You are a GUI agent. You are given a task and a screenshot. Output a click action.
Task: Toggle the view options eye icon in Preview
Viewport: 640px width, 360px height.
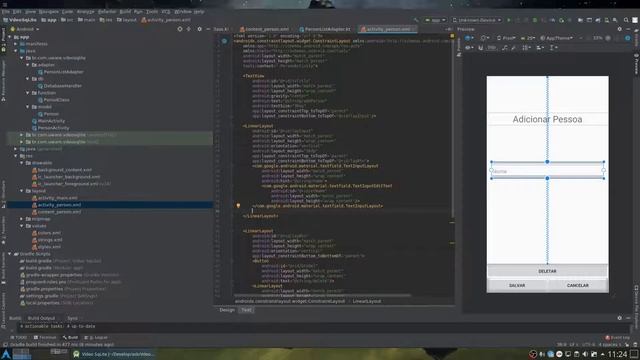coord(469,48)
